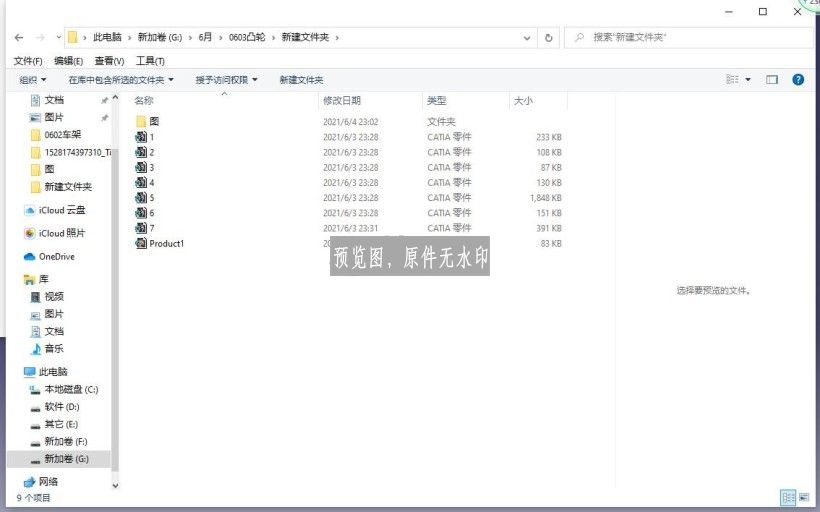Navigate to 新加卷 (G:) in address bar

pyautogui.click(x=160, y=38)
